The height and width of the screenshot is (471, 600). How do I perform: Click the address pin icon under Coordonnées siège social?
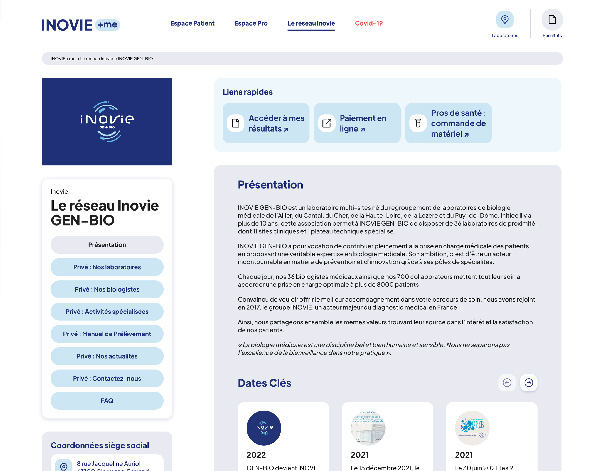[x=64, y=466]
